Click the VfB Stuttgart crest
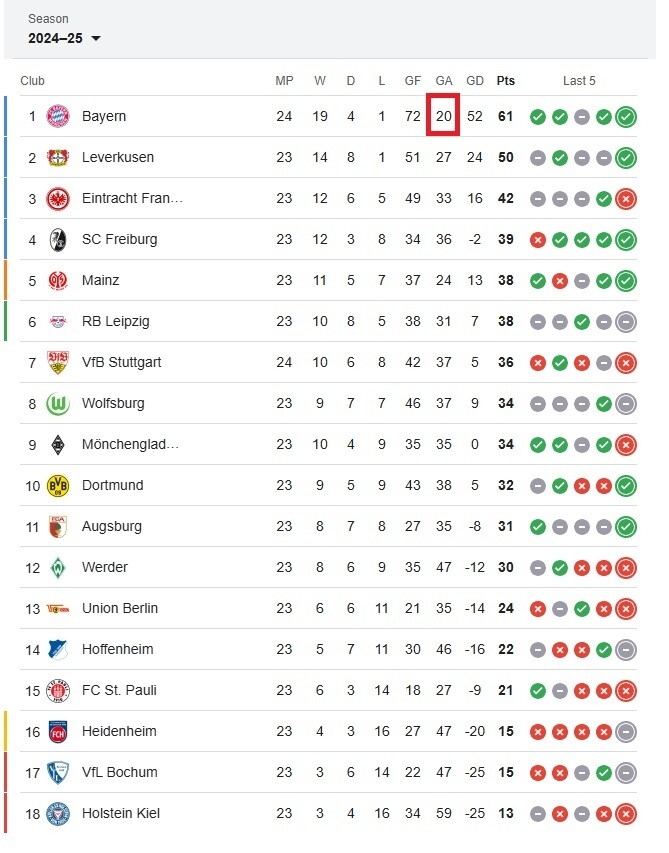This screenshot has height=853, width=669. point(58,362)
